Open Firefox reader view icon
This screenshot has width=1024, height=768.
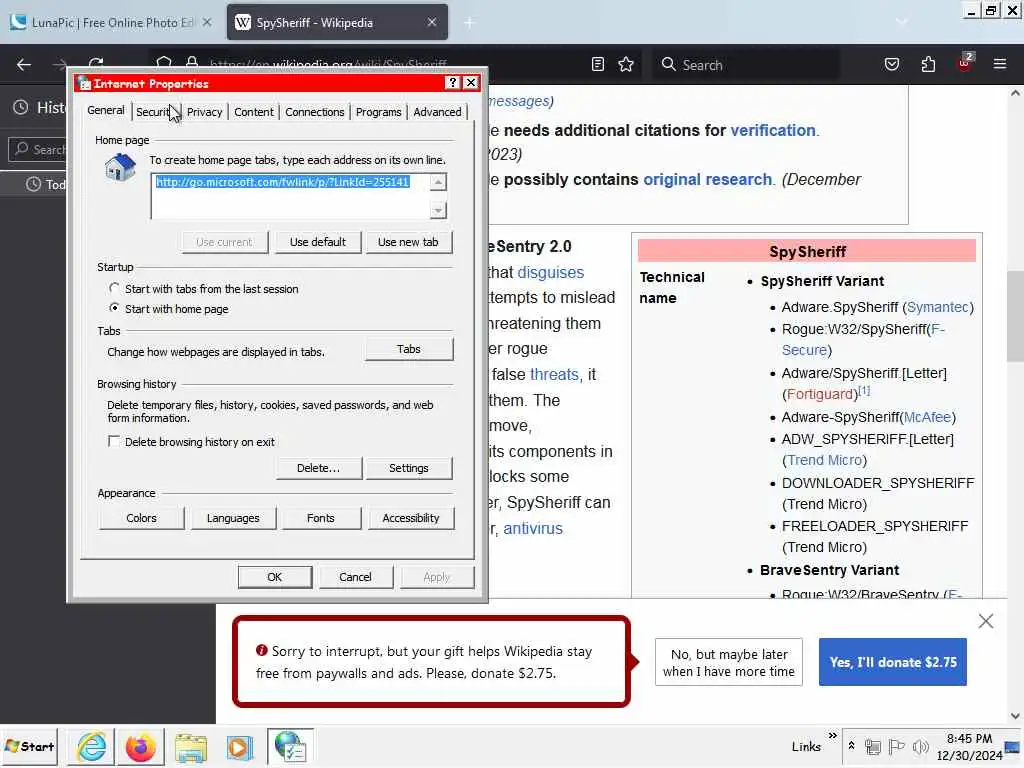[598, 64]
